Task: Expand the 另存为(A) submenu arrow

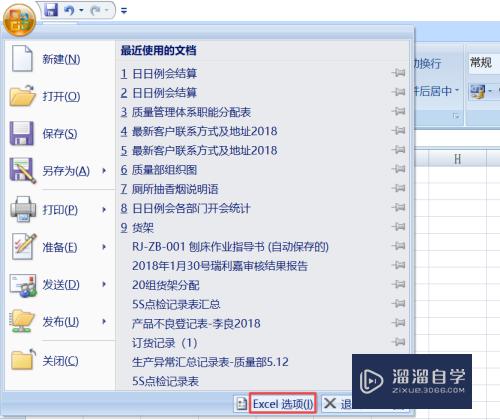Action: [104, 171]
